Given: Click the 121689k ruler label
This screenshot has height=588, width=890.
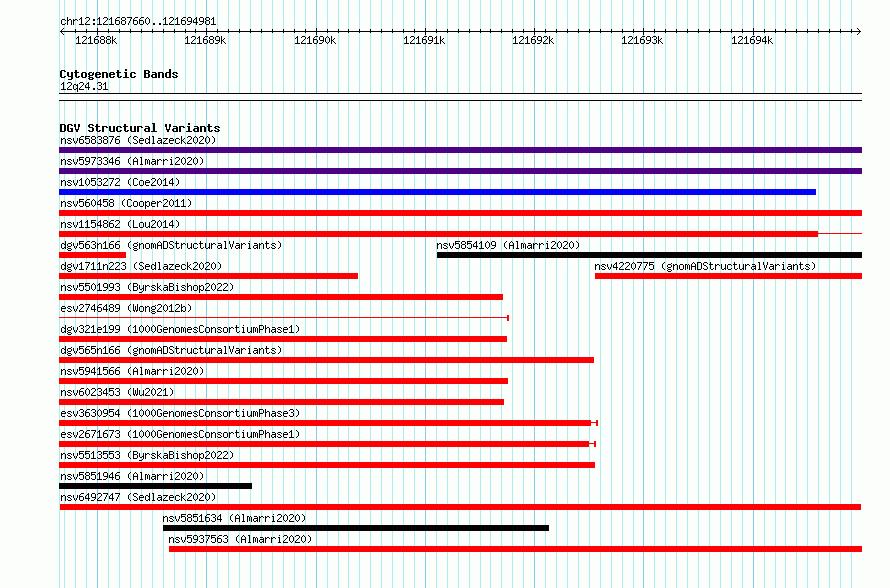Looking at the screenshot, I should (x=205, y=40).
